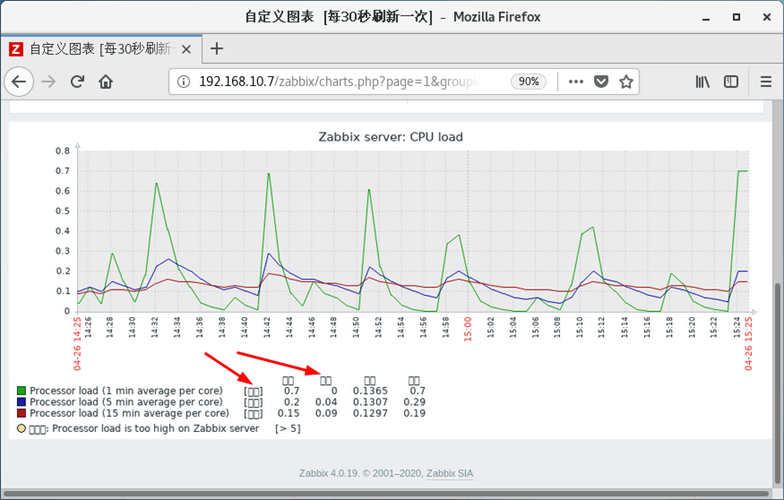Click the 14:42 time axis label
The width and height of the screenshot is (784, 500).
(x=266, y=327)
